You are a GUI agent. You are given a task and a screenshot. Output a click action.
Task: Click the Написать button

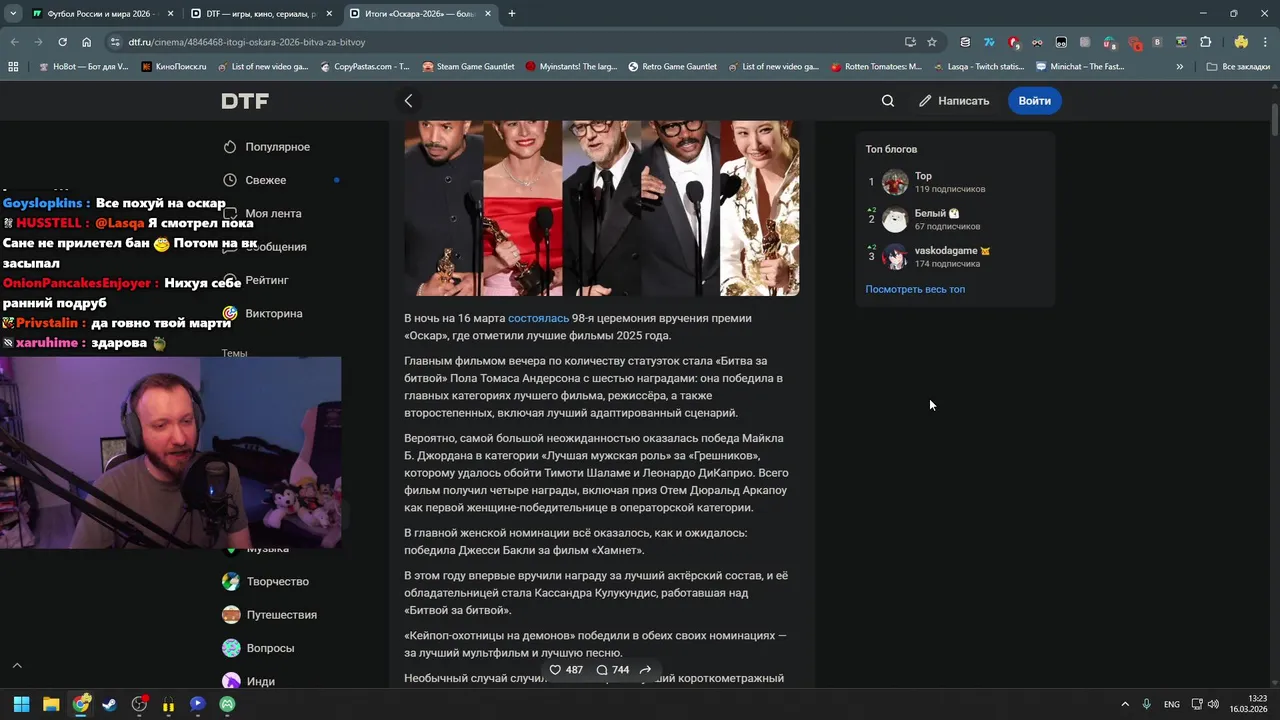pyautogui.click(x=954, y=101)
